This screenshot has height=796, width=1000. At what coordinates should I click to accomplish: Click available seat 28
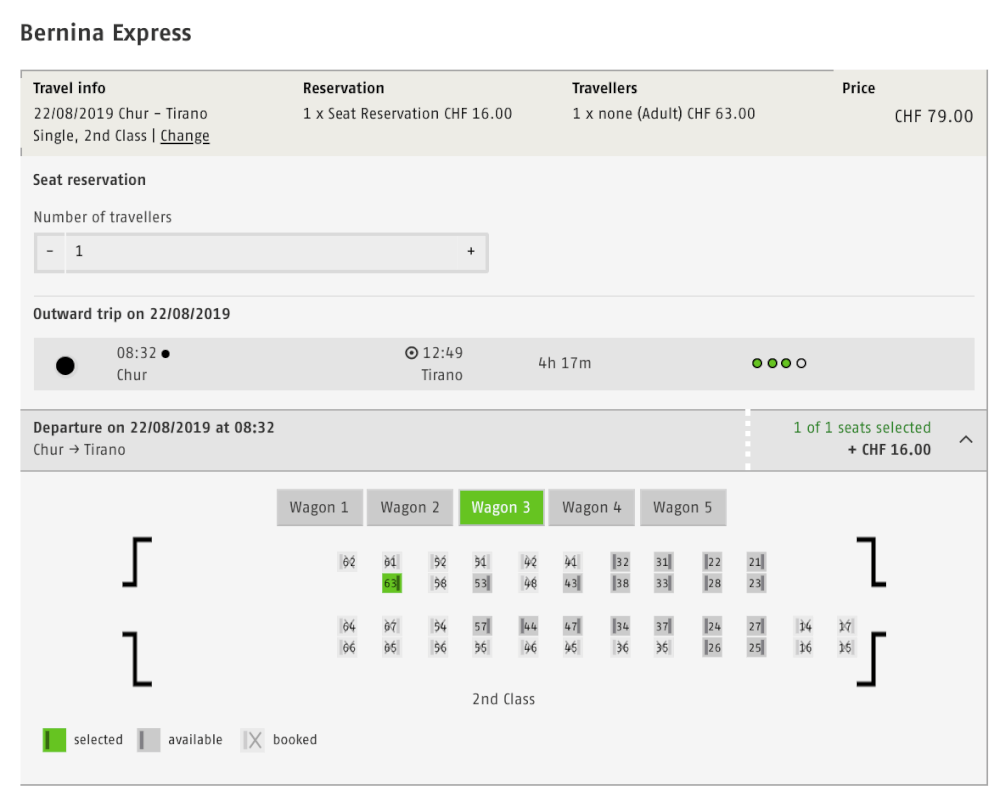click(x=712, y=583)
